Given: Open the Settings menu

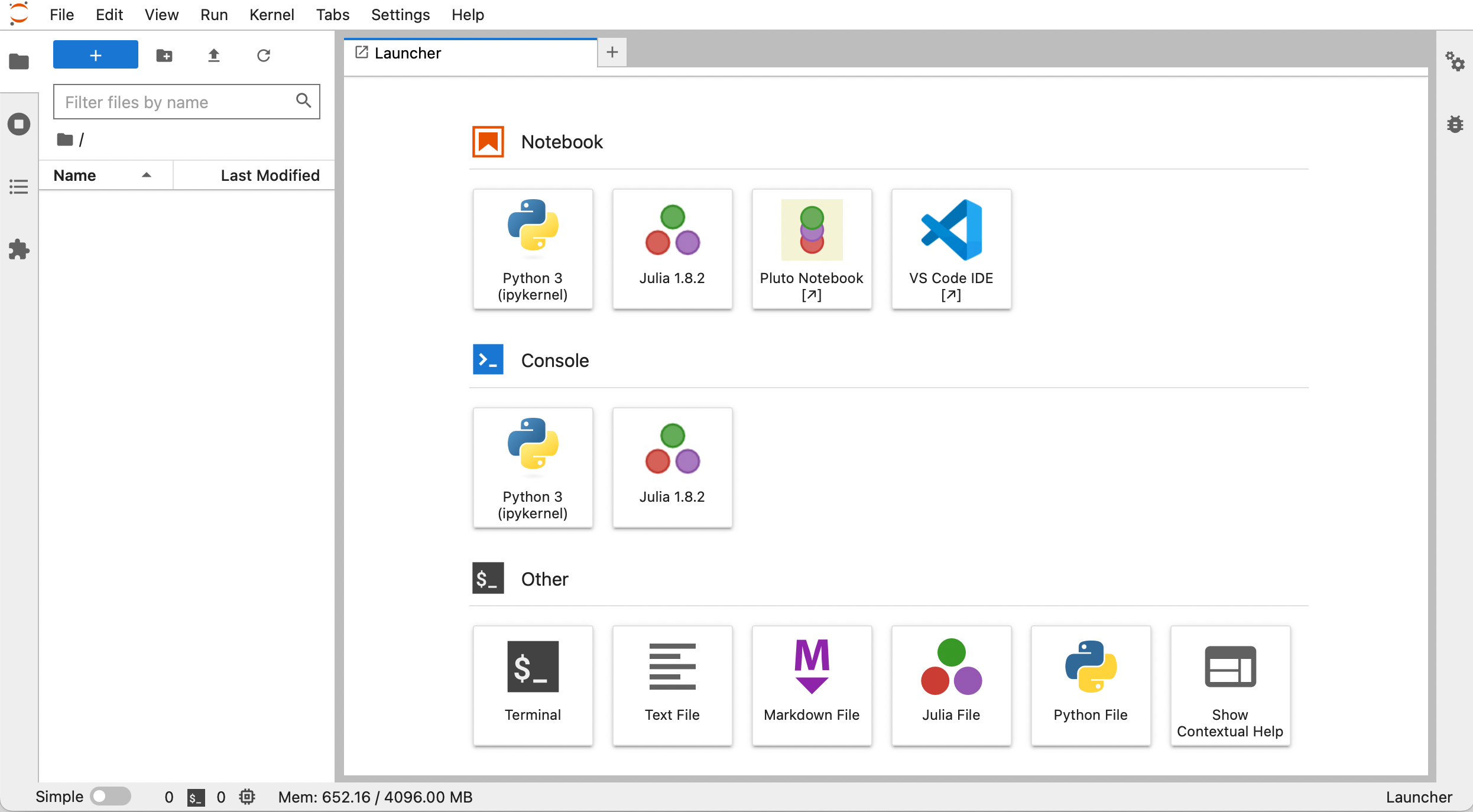Looking at the screenshot, I should [400, 15].
